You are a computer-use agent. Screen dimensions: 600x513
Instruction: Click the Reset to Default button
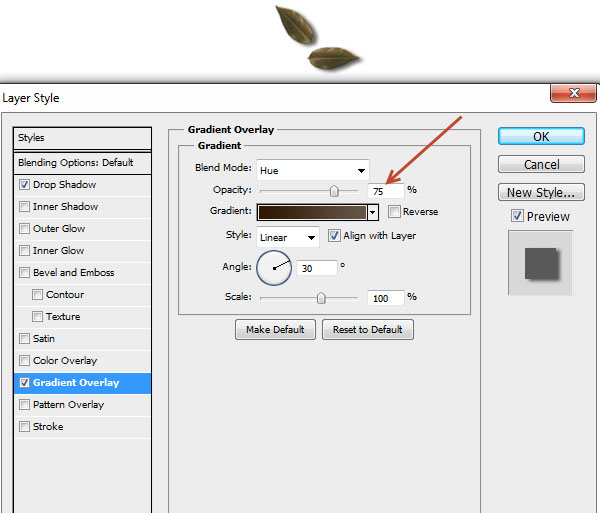click(x=367, y=330)
